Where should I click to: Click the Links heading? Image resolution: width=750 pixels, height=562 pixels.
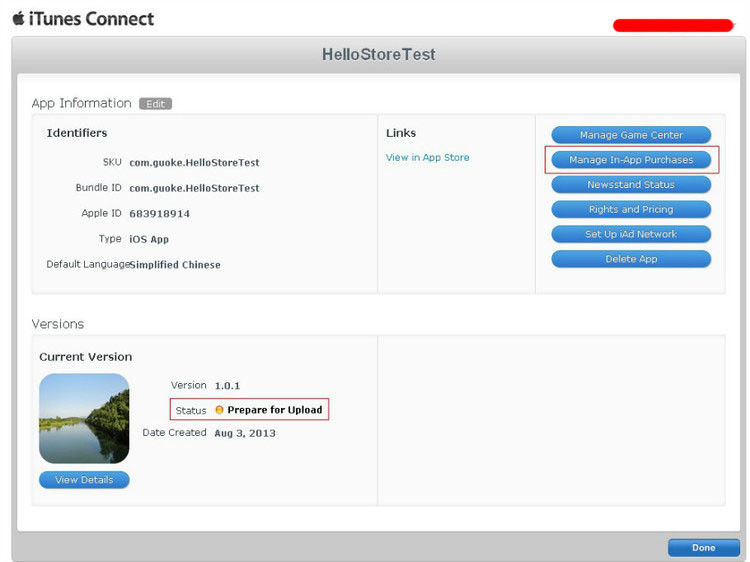click(x=401, y=133)
